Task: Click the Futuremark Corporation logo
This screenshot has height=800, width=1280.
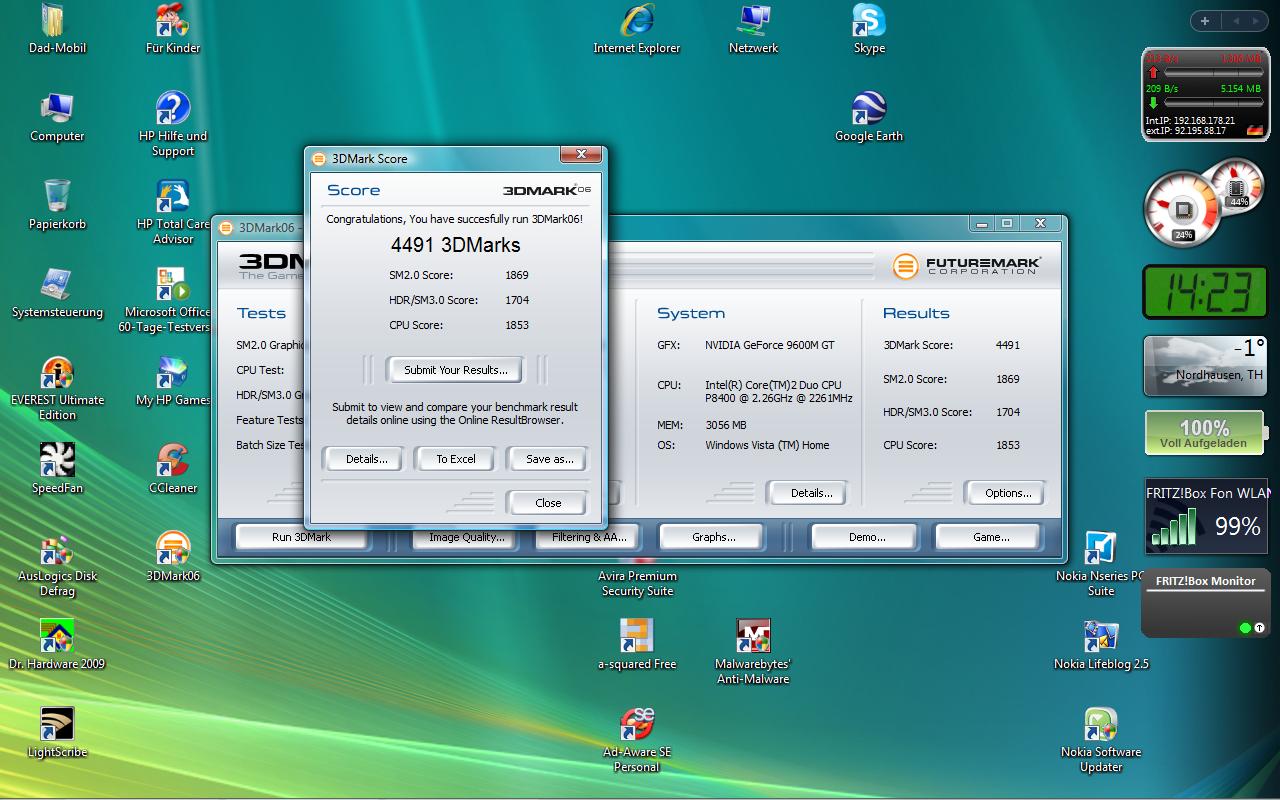Action: click(x=967, y=266)
